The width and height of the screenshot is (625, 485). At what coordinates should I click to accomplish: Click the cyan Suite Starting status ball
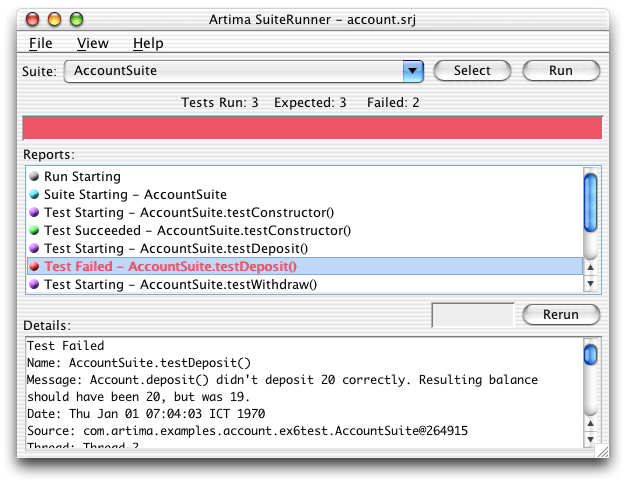tap(34, 194)
